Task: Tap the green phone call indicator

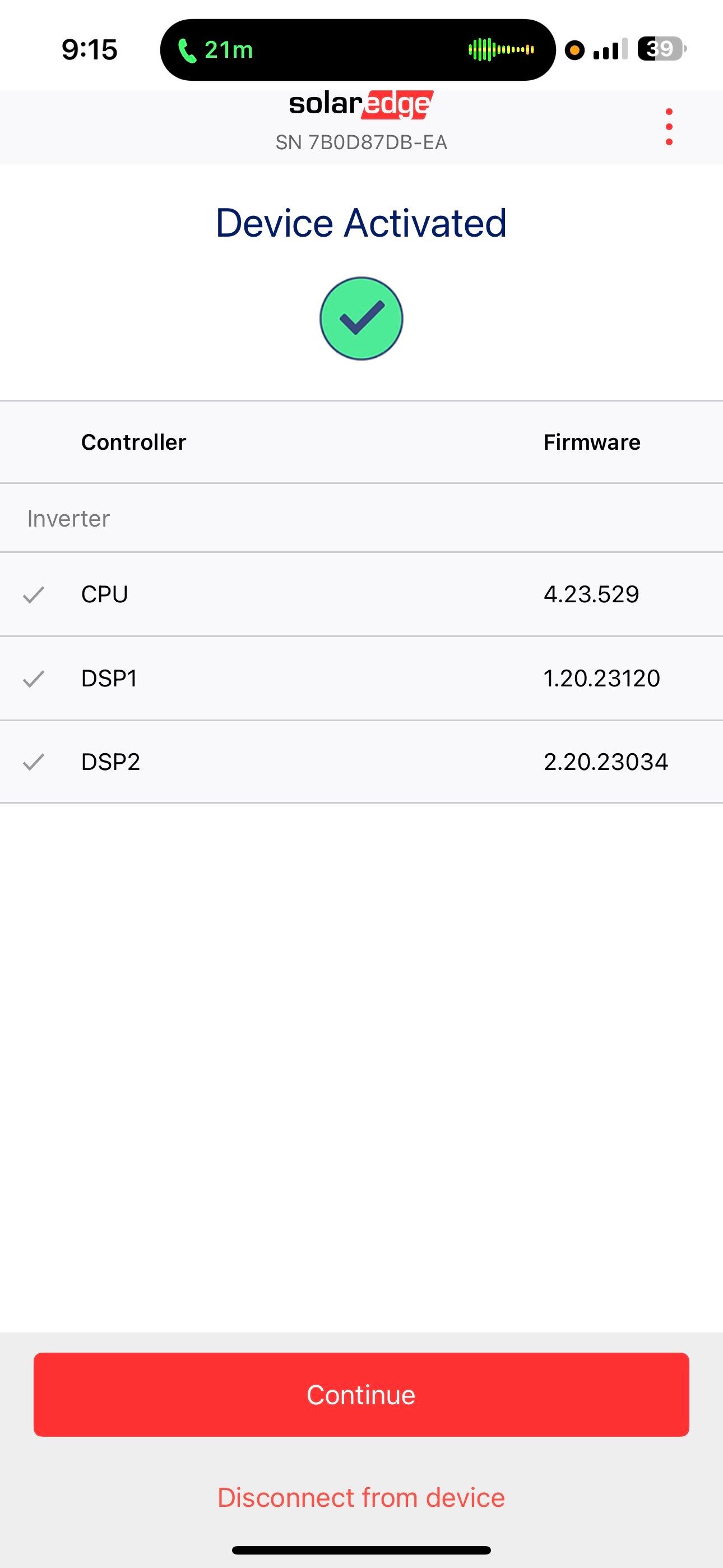Action: point(215,50)
